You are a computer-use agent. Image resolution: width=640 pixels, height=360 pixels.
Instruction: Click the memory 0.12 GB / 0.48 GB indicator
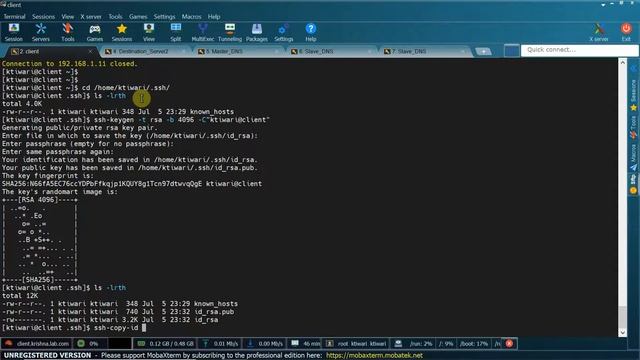point(166,344)
